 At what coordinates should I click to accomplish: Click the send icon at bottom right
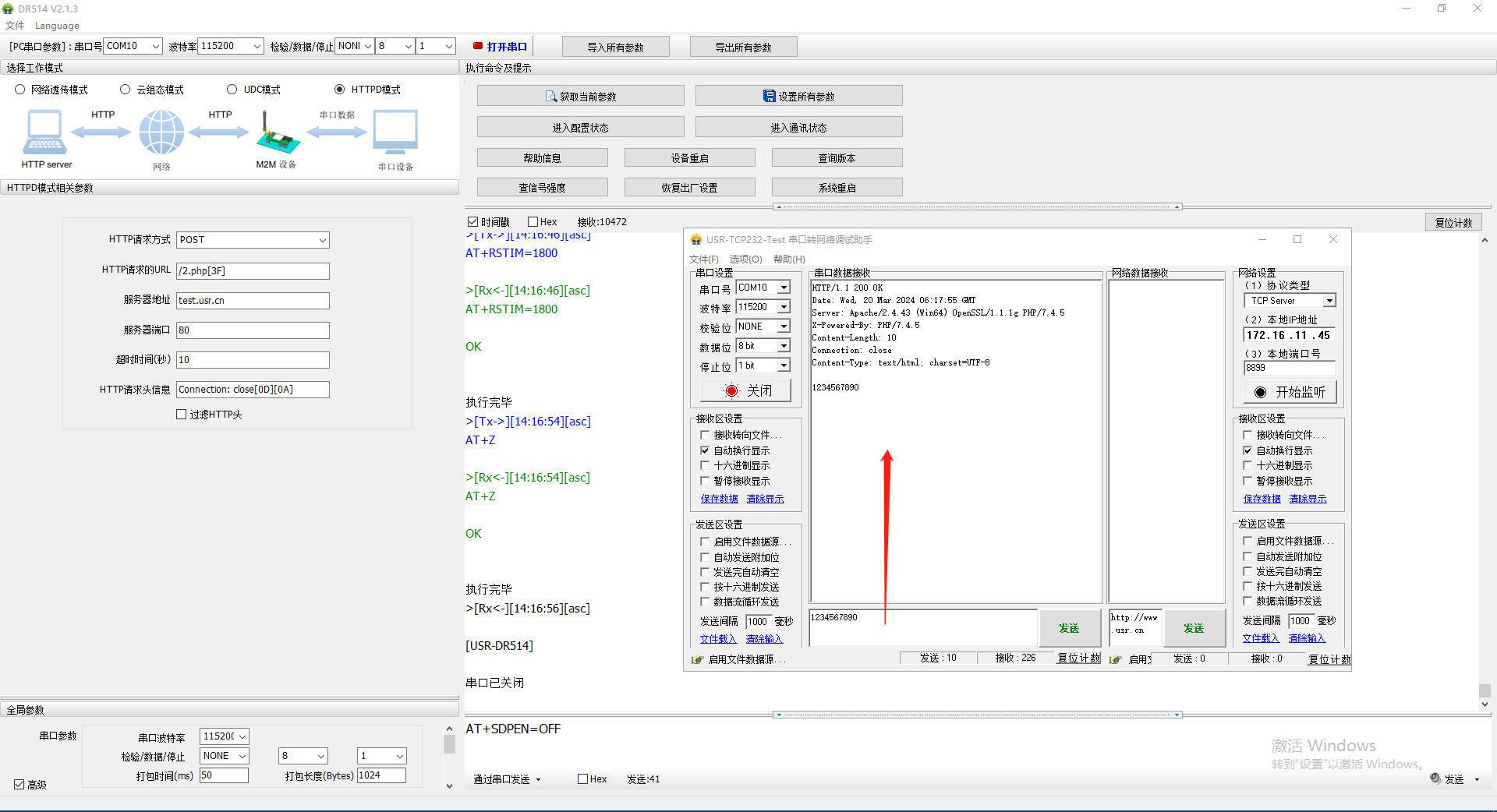[x=1435, y=778]
